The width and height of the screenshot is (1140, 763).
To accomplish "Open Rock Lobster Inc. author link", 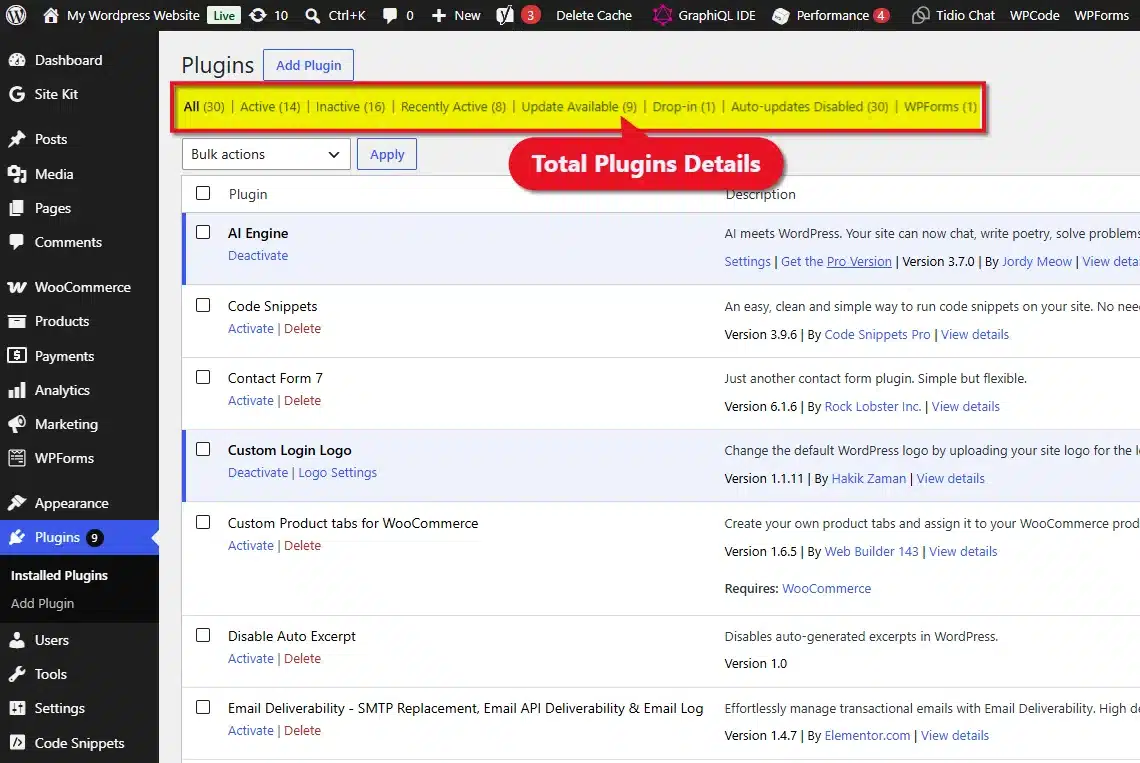I will (x=872, y=407).
